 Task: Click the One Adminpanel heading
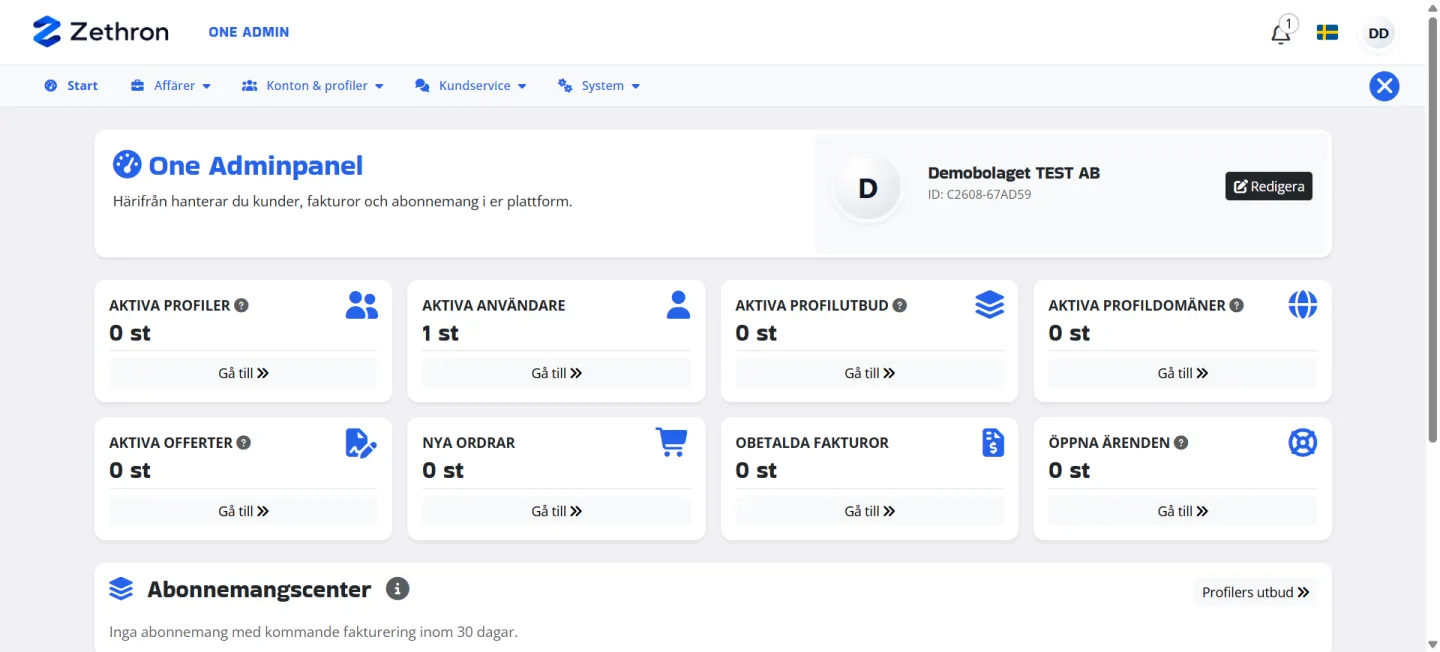point(256,165)
